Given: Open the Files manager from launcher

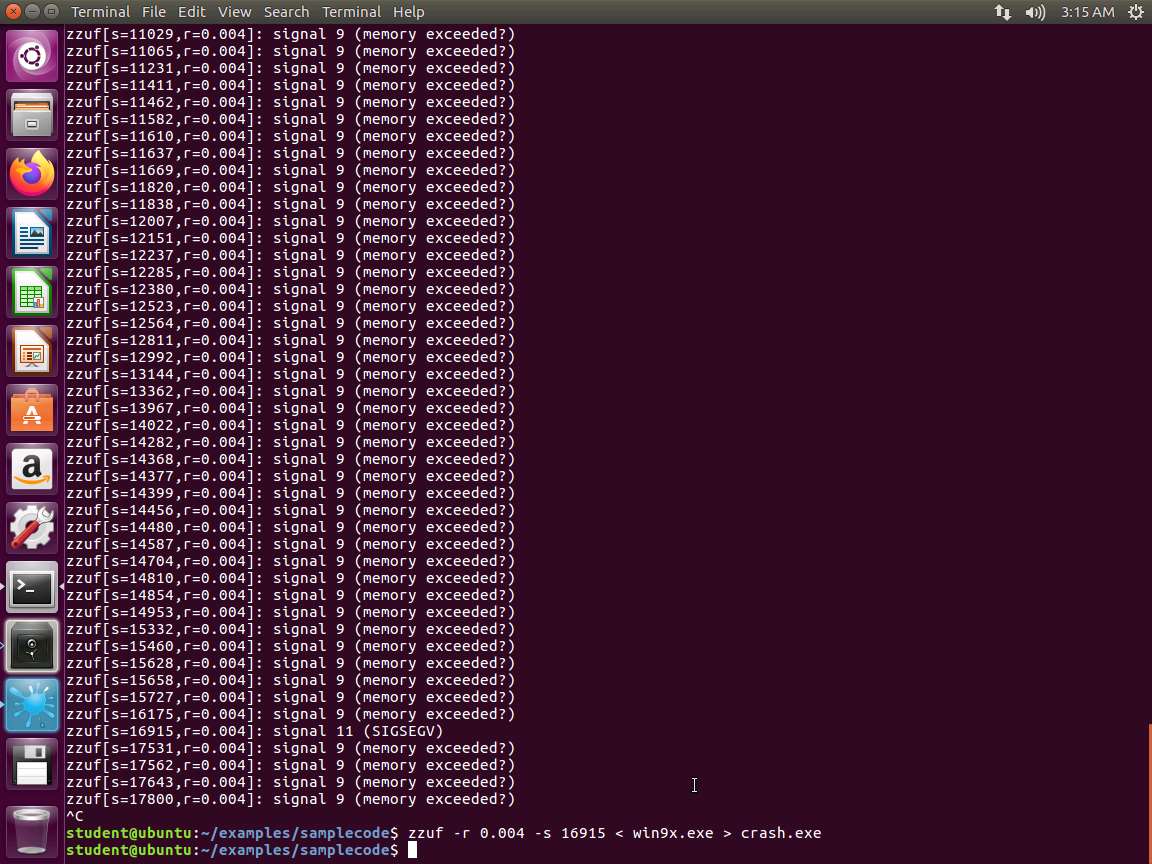Looking at the screenshot, I should point(32,116).
